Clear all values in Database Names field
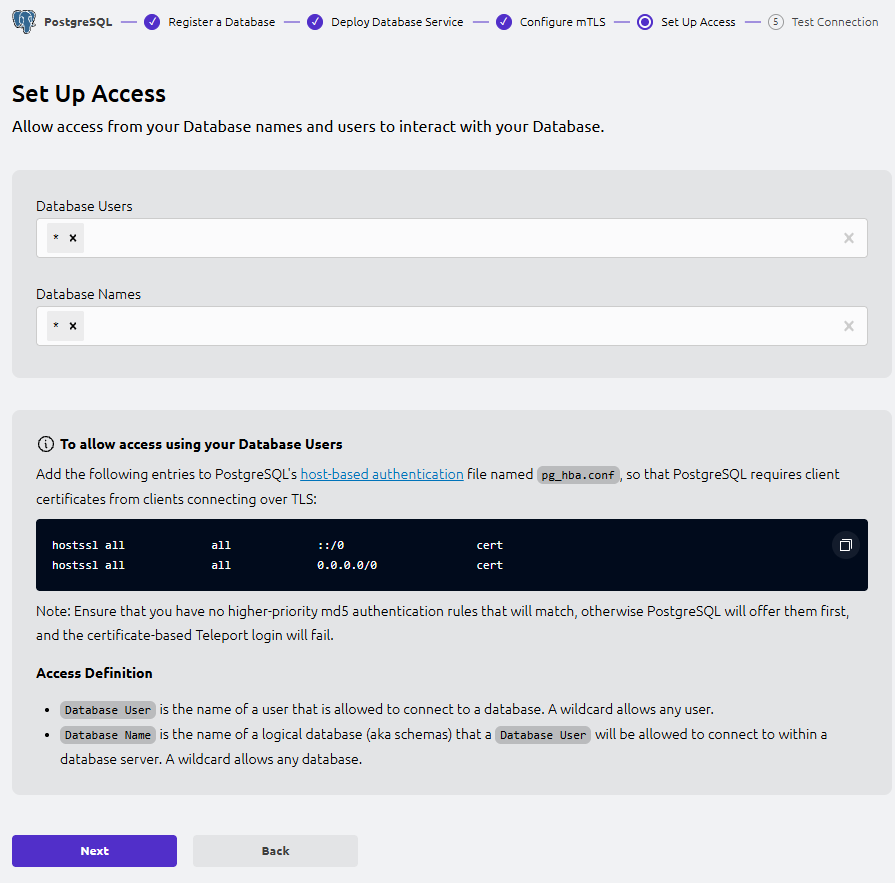The width and height of the screenshot is (895, 883). [848, 326]
